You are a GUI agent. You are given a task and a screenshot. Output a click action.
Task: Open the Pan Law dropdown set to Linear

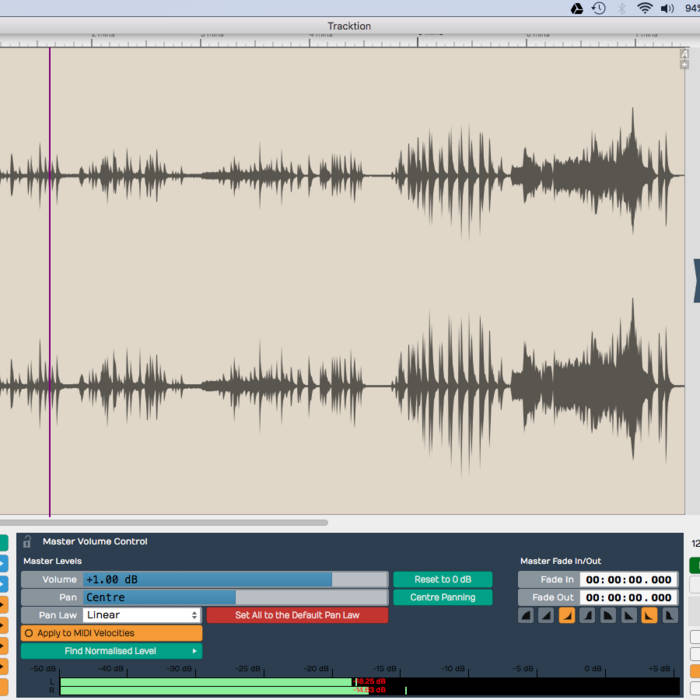pyautogui.click(x=141, y=615)
